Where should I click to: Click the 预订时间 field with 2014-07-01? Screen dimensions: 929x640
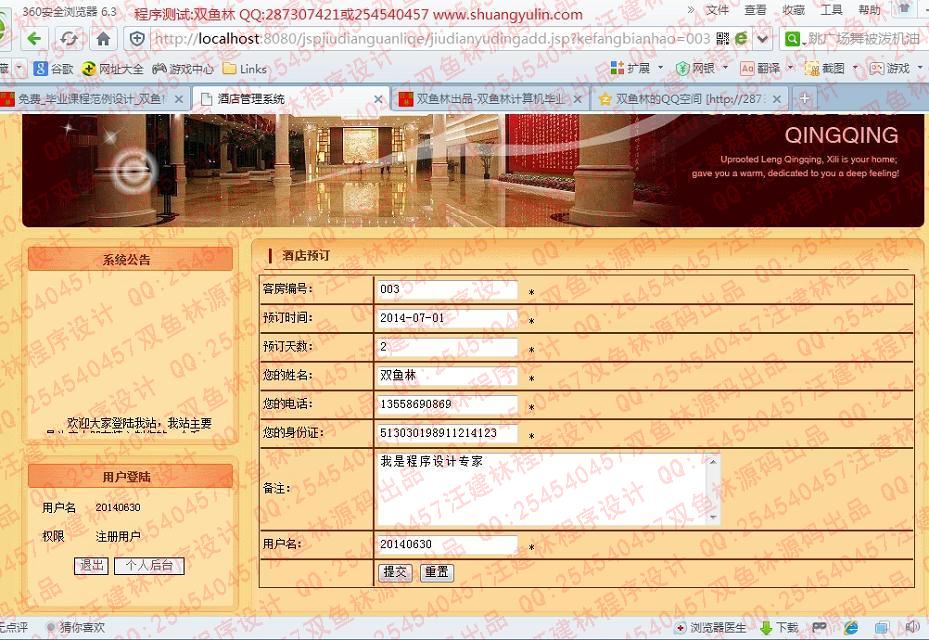pyautogui.click(x=447, y=318)
